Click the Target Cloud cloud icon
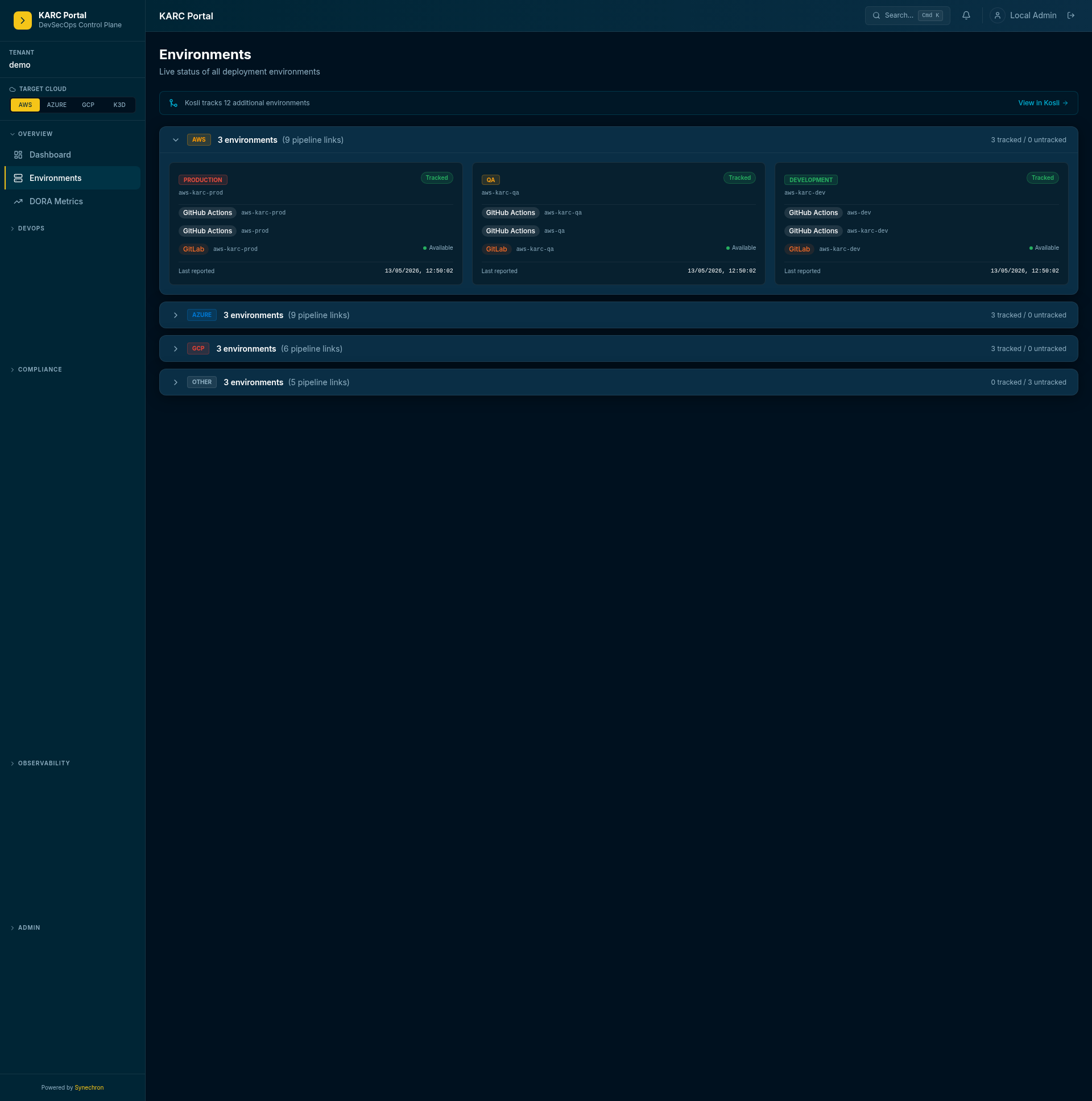The image size is (1092, 1101). 13,89
